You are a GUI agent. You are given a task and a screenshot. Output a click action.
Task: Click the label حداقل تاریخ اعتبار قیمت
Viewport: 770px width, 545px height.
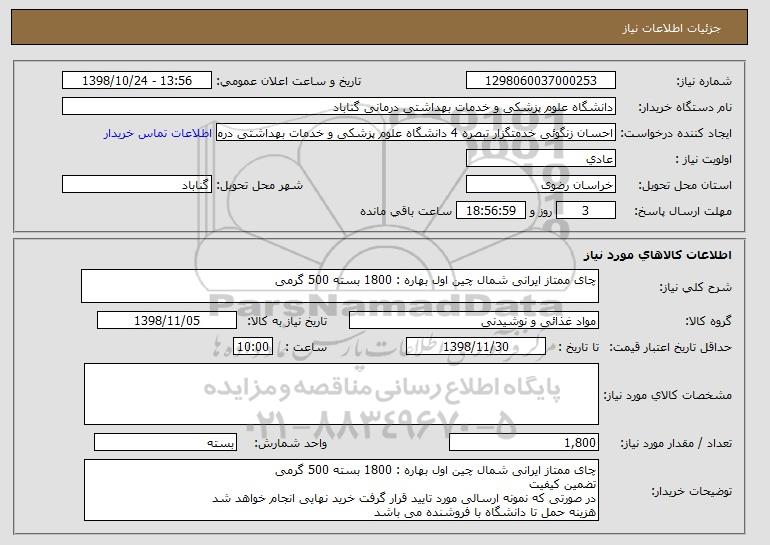coord(671,347)
